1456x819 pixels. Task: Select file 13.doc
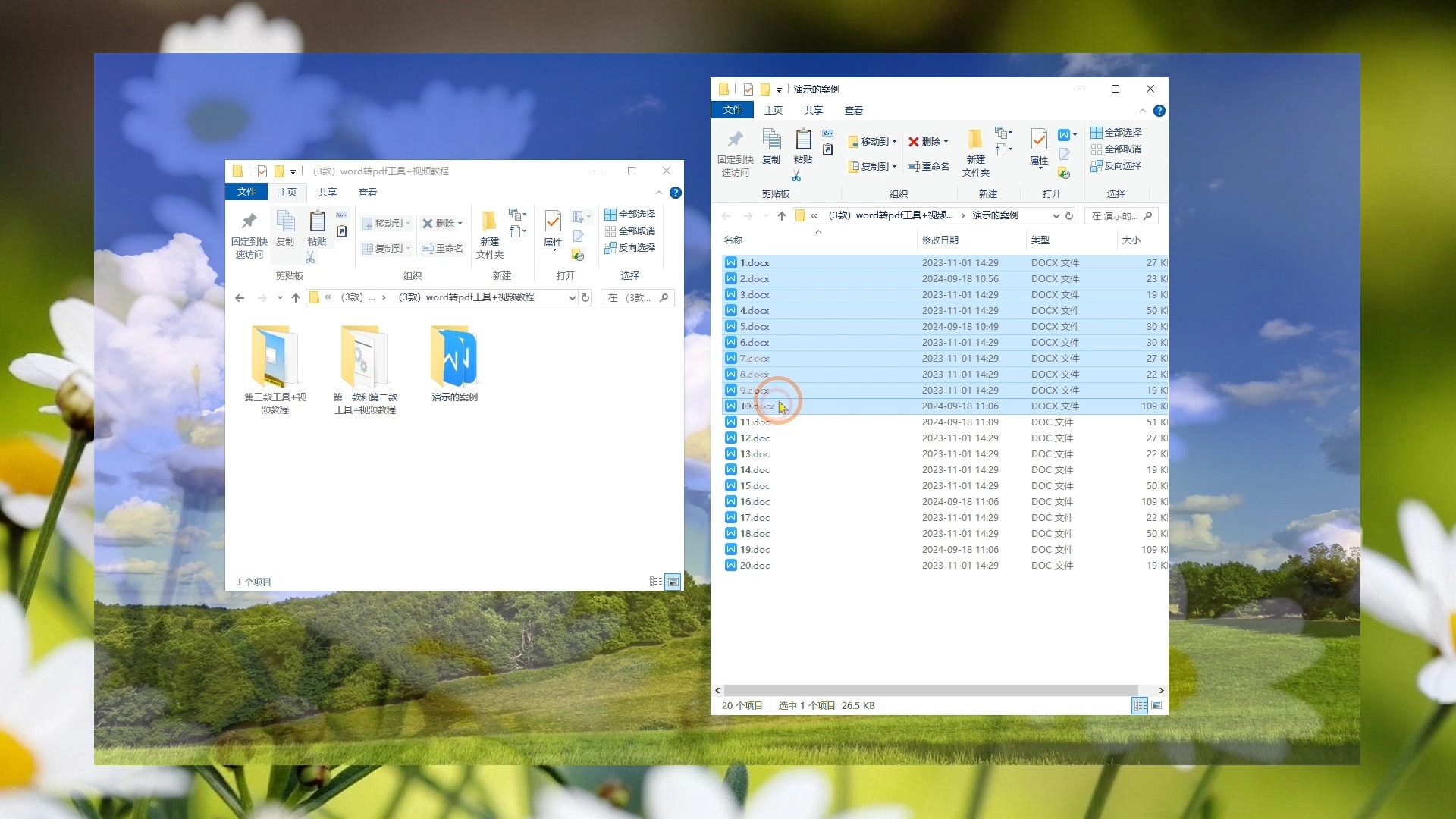[945, 454]
